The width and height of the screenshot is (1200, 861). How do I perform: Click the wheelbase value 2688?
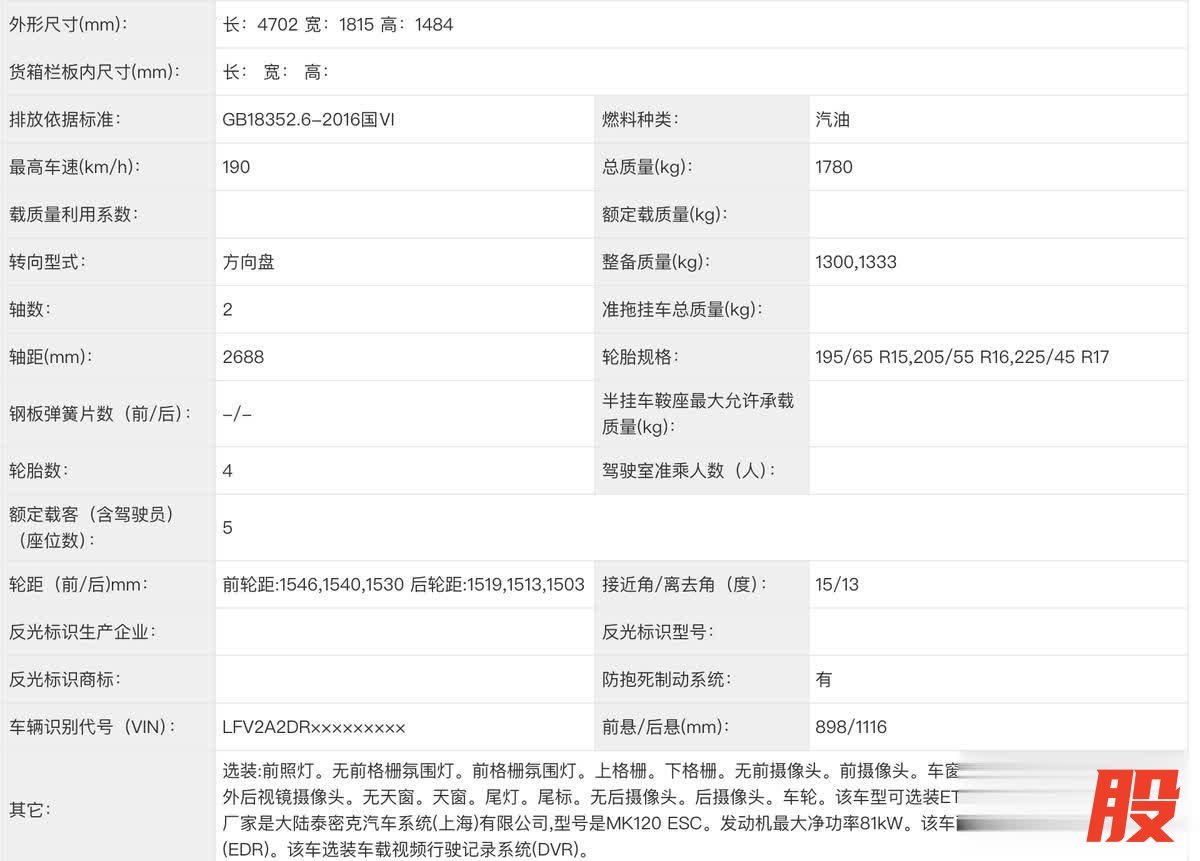coord(243,357)
